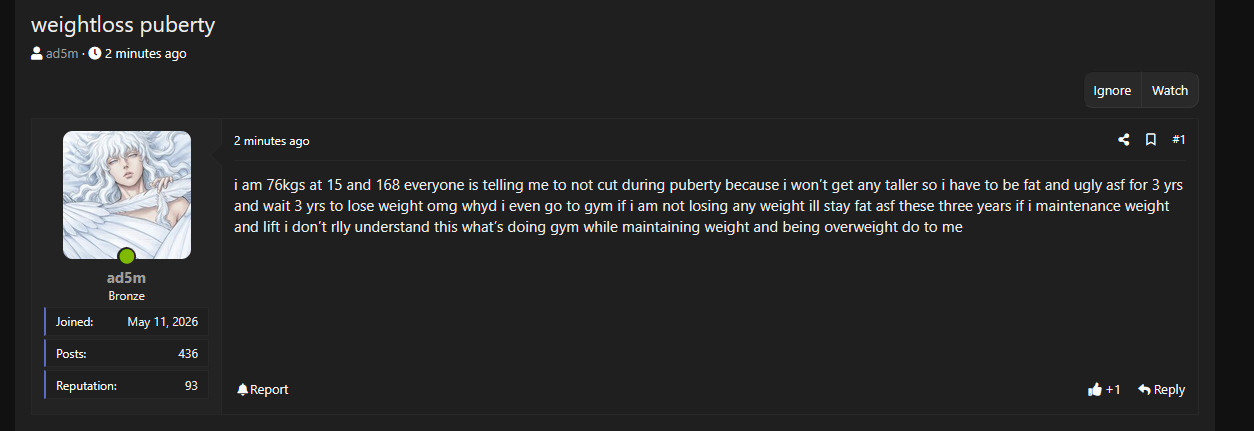Click the share icon on post #1
This screenshot has height=431, width=1254.
1124,140
